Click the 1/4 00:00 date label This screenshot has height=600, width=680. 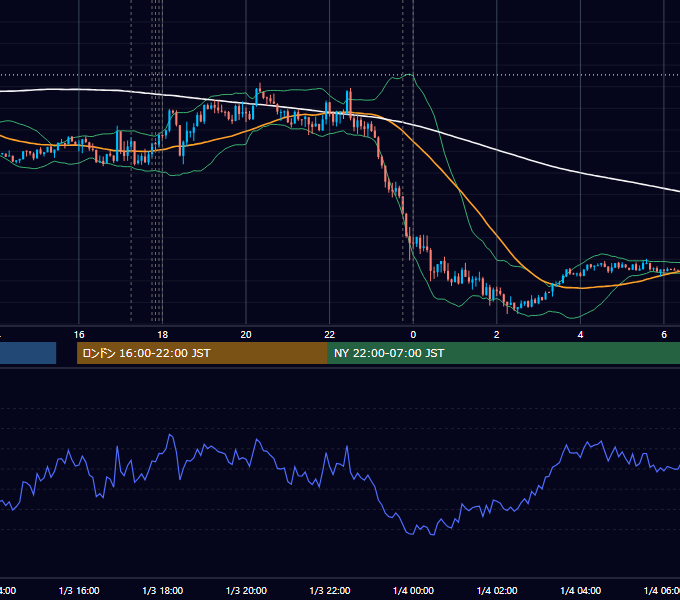[x=413, y=591]
